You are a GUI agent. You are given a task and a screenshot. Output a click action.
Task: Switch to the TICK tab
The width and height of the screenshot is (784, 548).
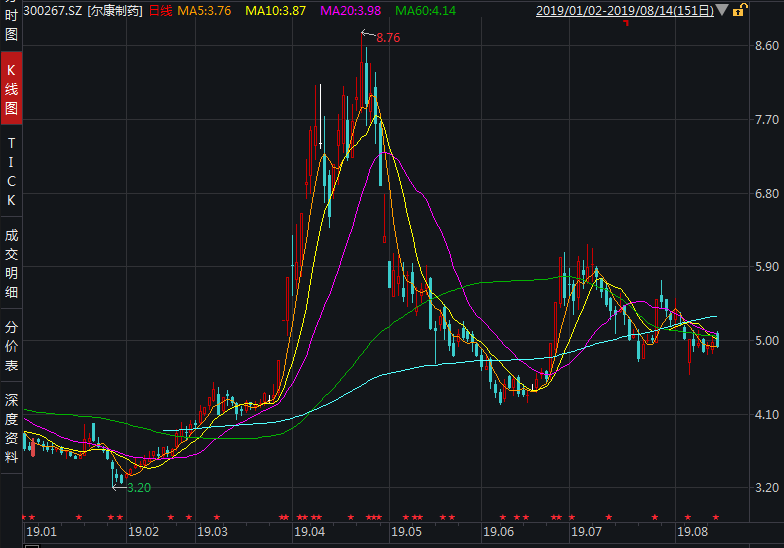[x=11, y=172]
